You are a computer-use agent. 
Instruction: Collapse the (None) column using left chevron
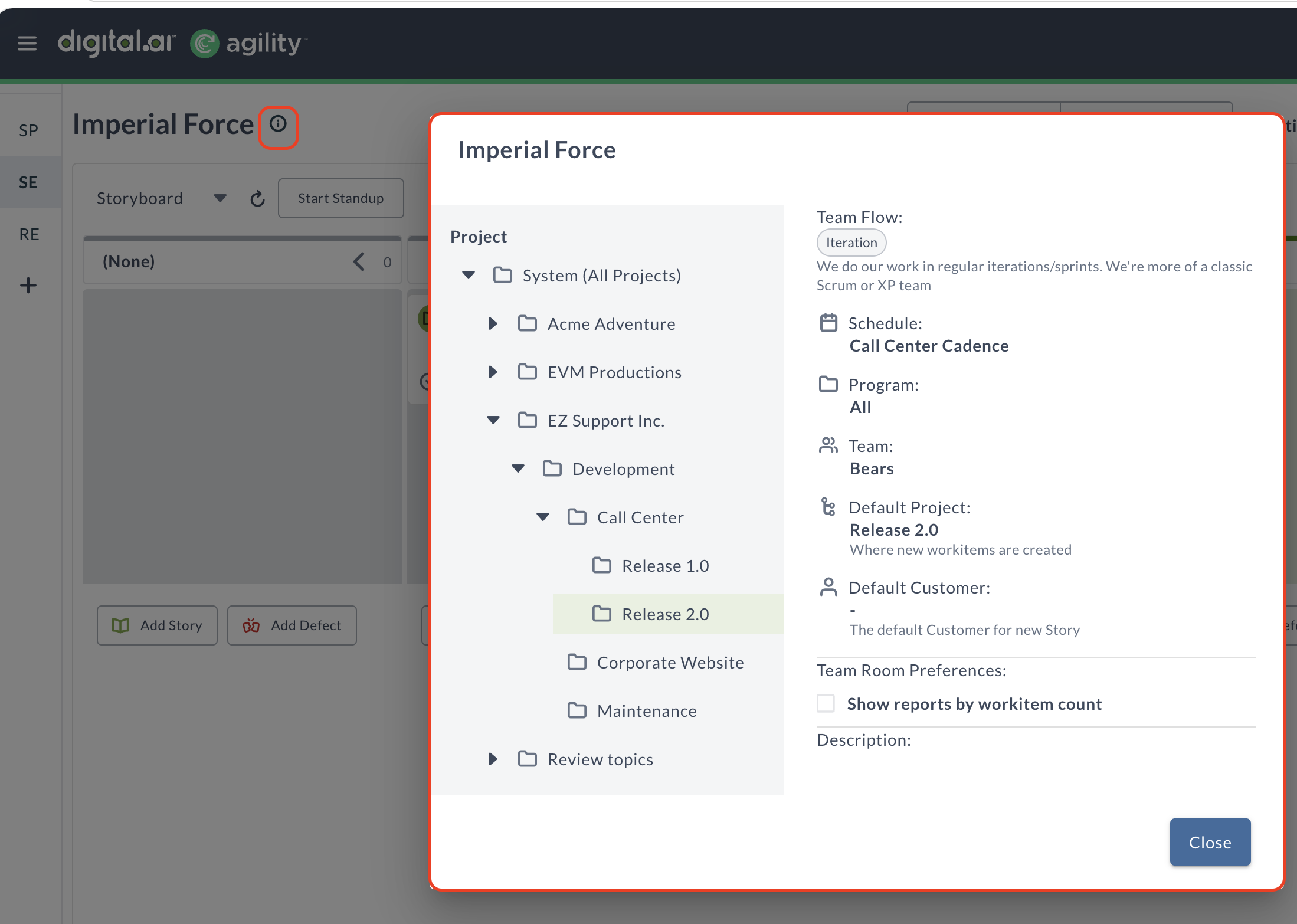click(x=359, y=261)
